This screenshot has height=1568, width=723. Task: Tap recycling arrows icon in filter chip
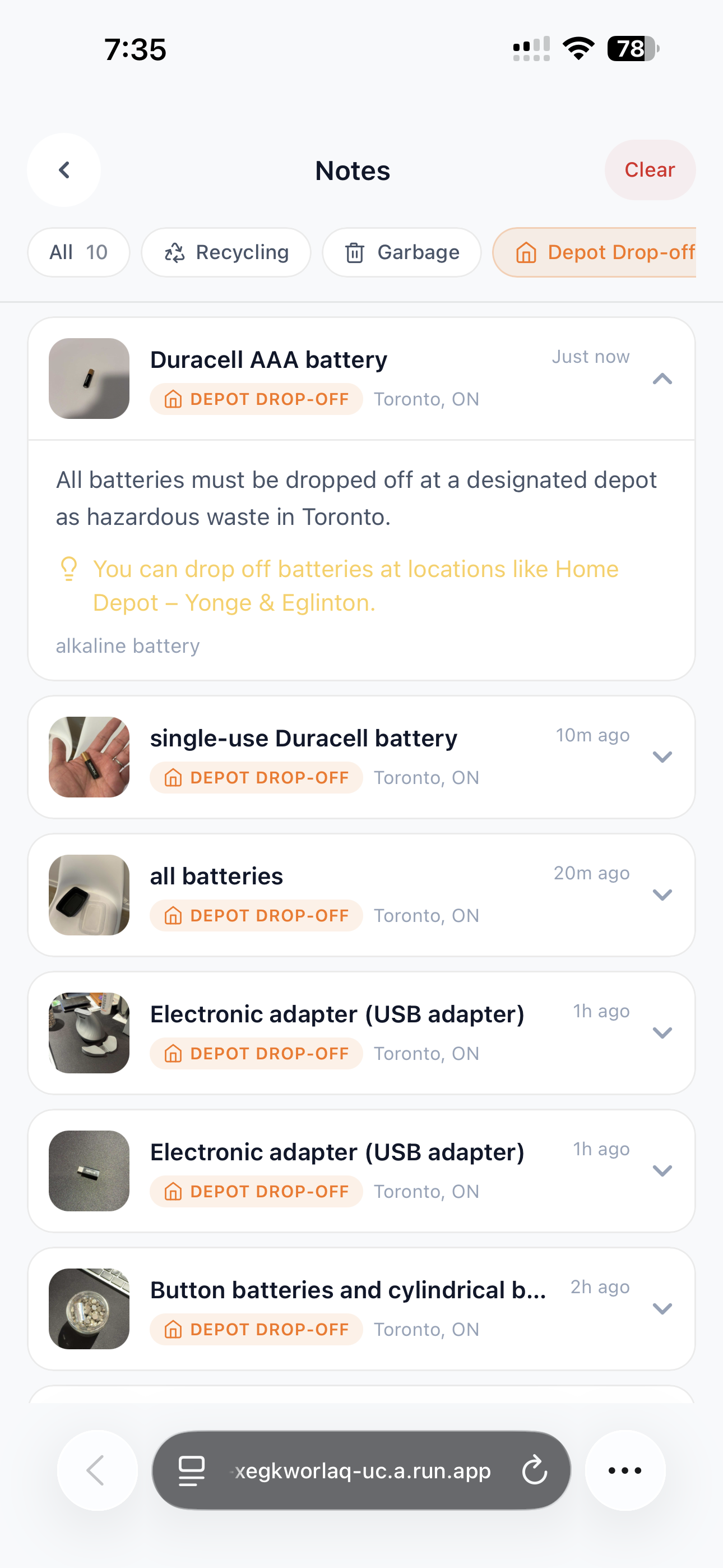(x=175, y=252)
